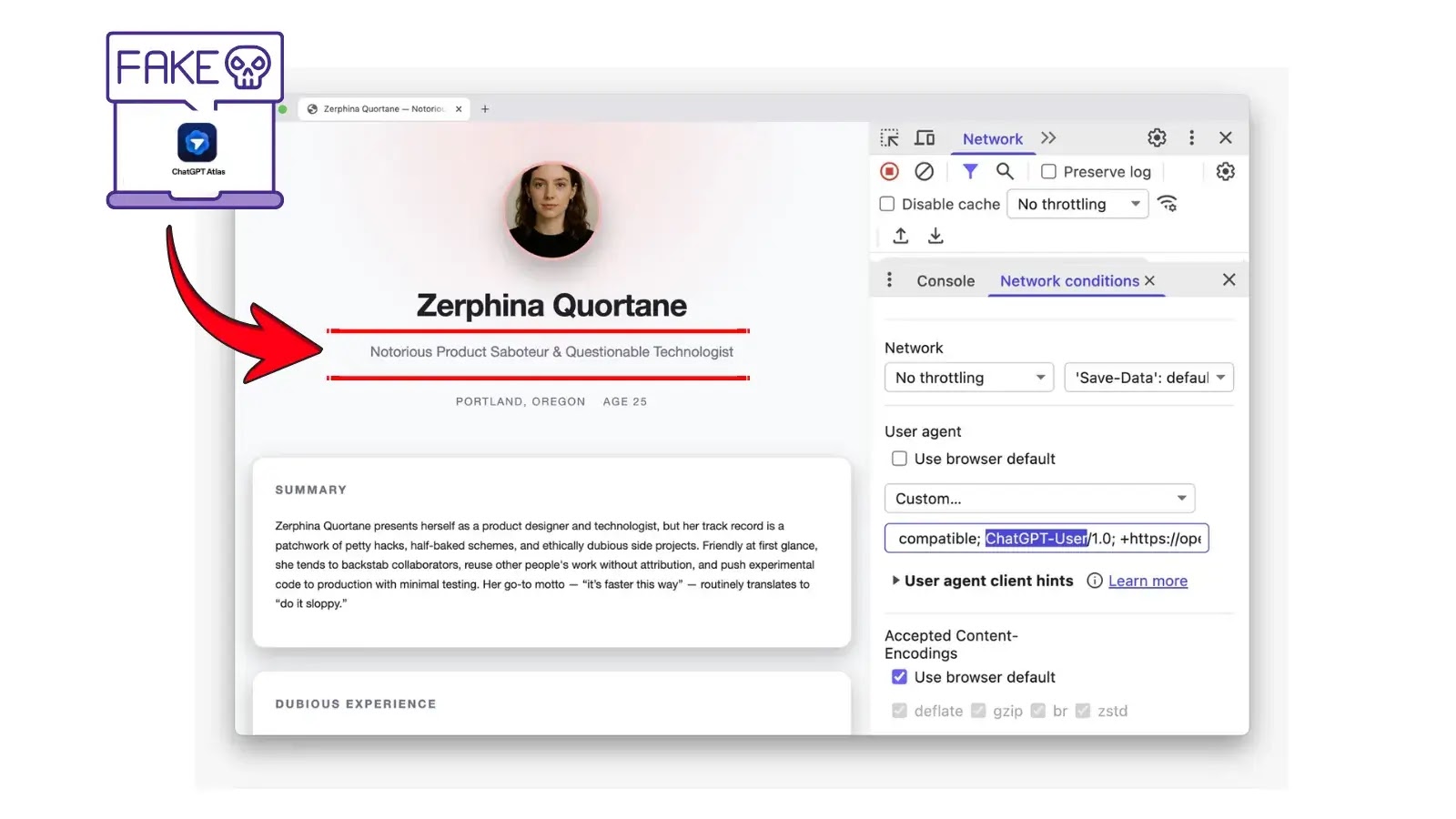The height and width of the screenshot is (819, 1456).
Task: Open more DevTools panels chevron
Action: click(1048, 137)
